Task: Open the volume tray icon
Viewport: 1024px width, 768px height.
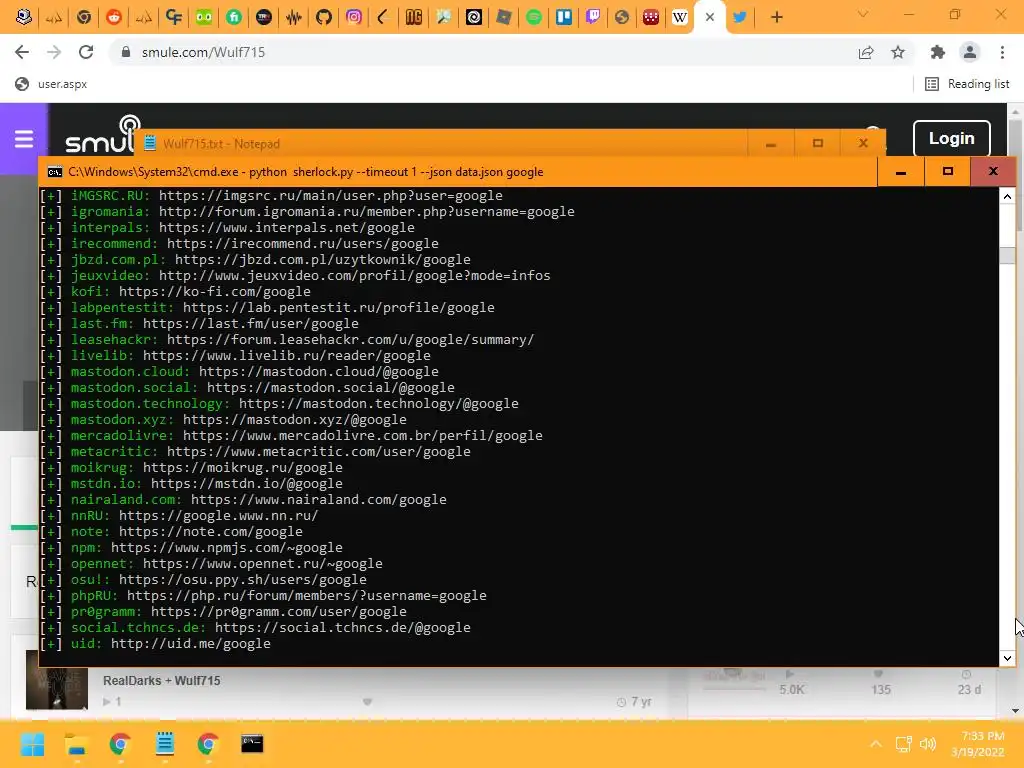Action: point(927,744)
